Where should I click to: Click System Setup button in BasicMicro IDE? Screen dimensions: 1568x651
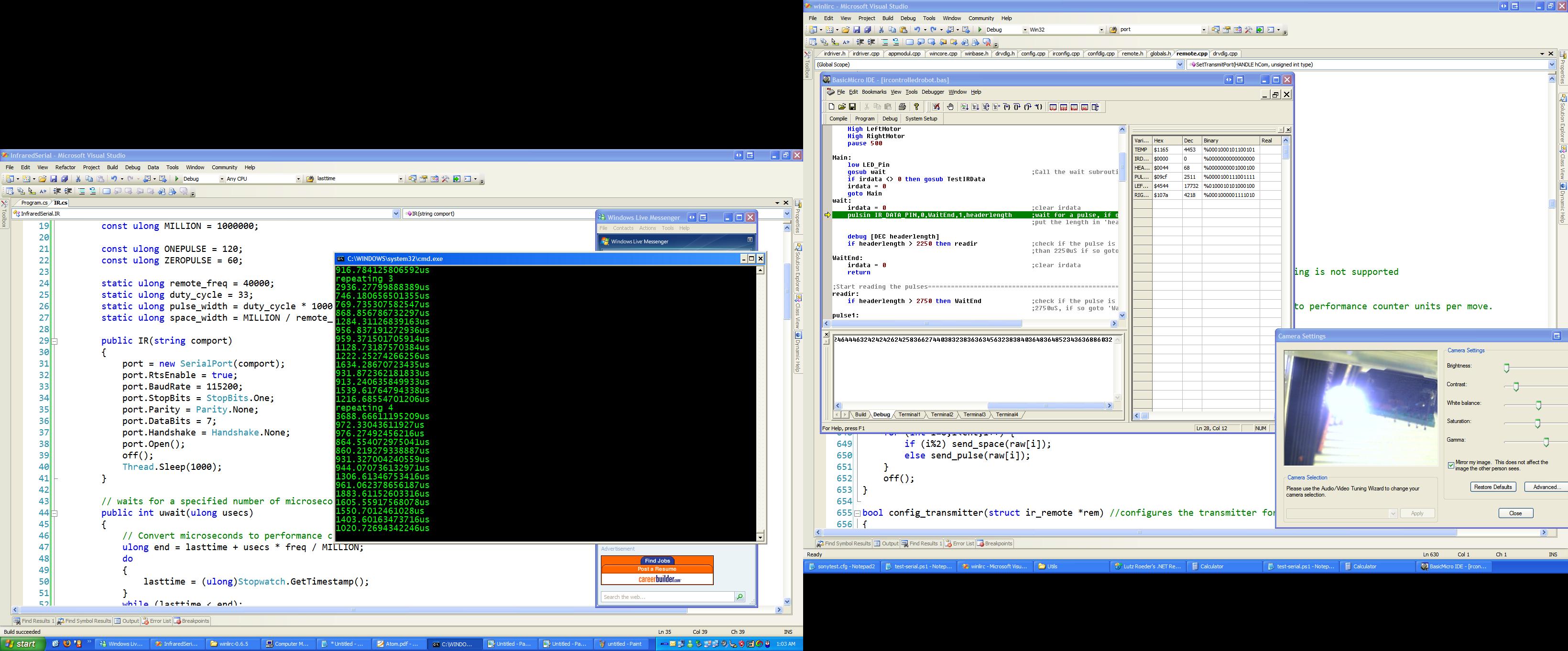coord(921,119)
